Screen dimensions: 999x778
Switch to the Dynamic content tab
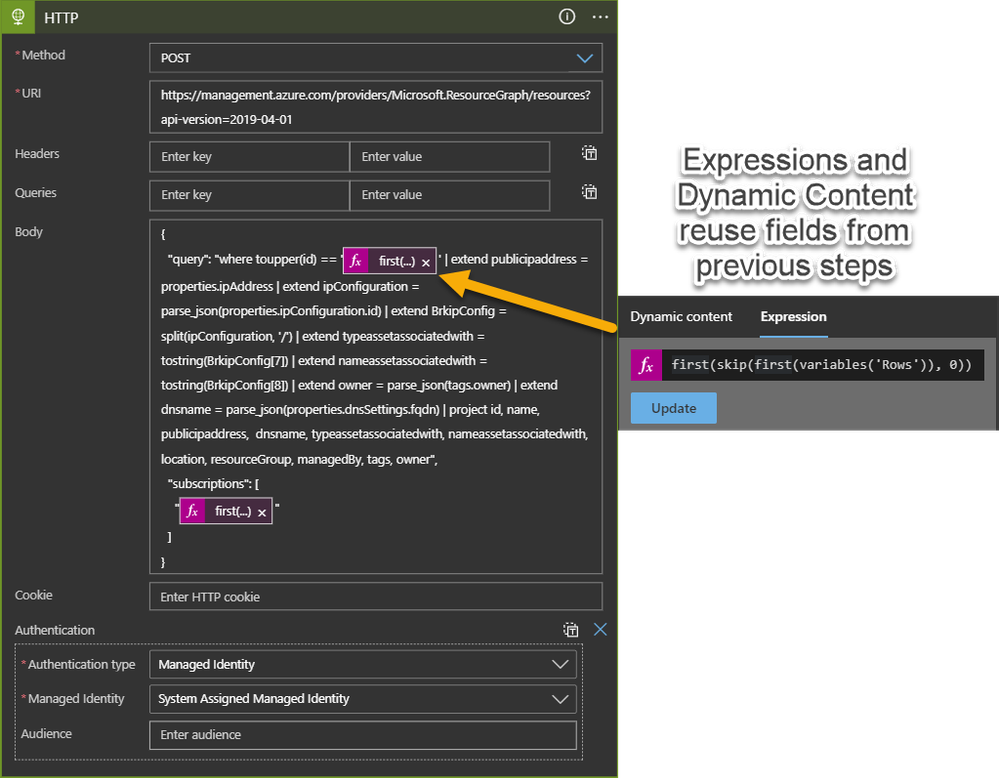coord(681,317)
